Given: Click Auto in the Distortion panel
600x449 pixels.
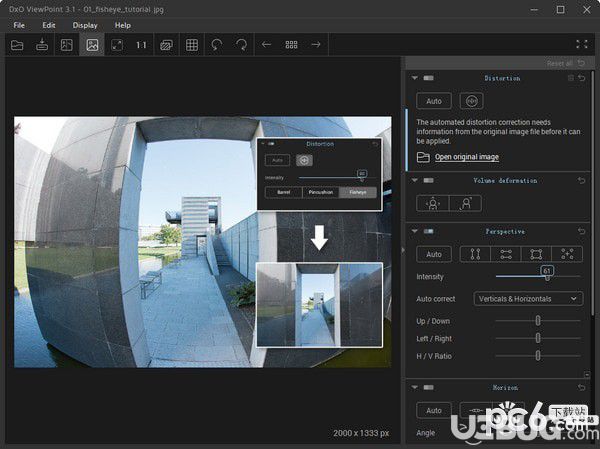Looking at the screenshot, I should pyautogui.click(x=434, y=101).
